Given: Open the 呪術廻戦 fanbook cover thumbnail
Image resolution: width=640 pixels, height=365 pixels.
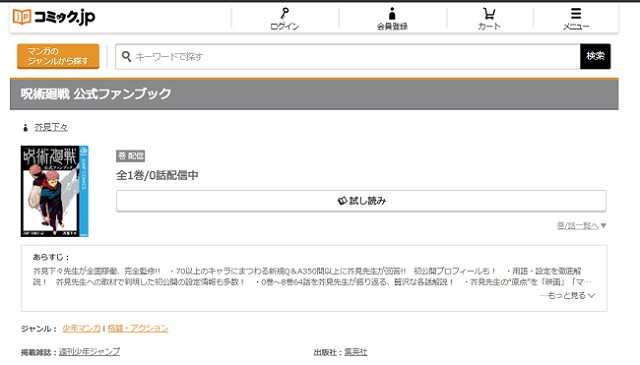Looking at the screenshot, I should pos(55,191).
